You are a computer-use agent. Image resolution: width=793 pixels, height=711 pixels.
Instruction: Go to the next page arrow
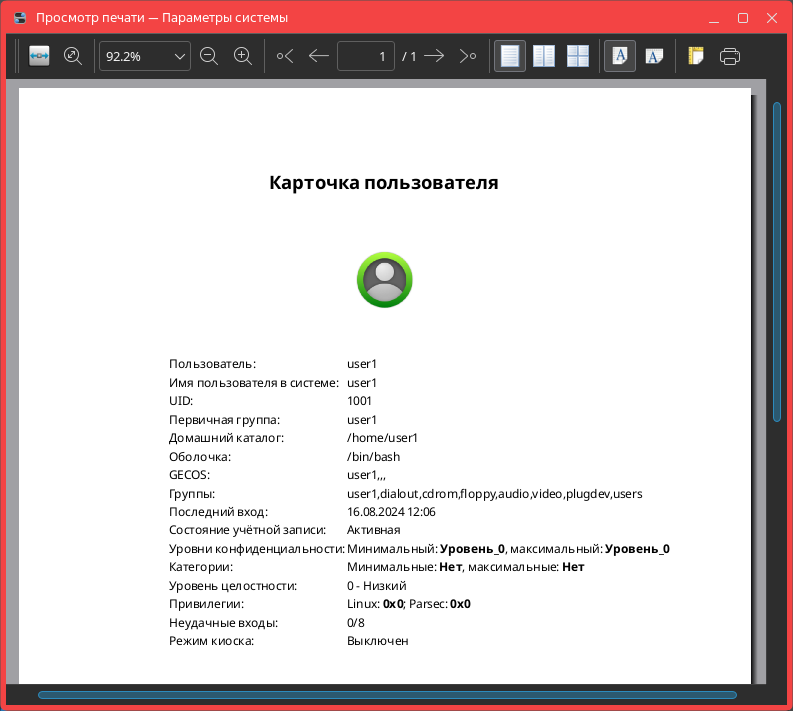pyautogui.click(x=434, y=56)
